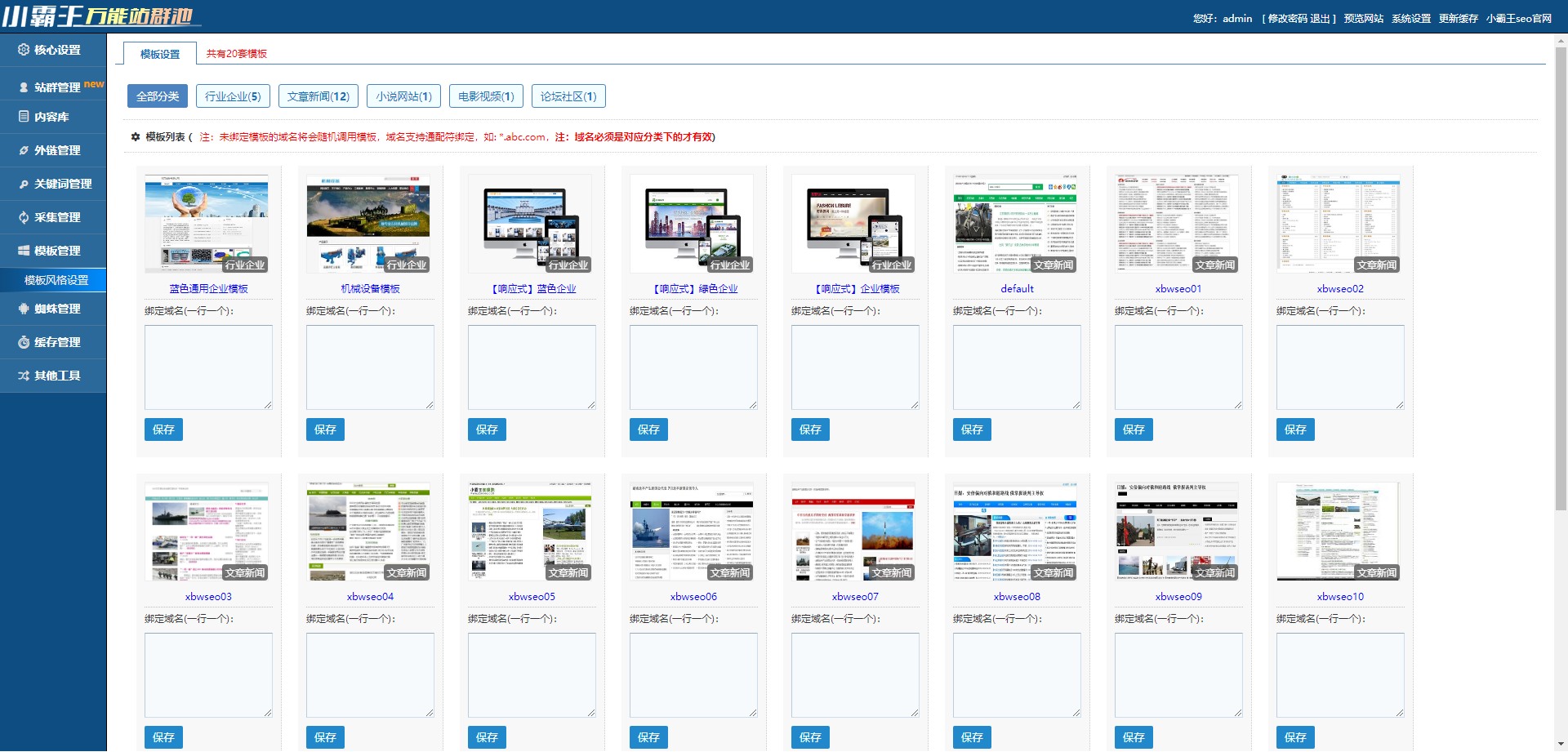The image size is (1568, 752).
Task: Click the key icon beside 关键词管理
Action: [x=24, y=184]
